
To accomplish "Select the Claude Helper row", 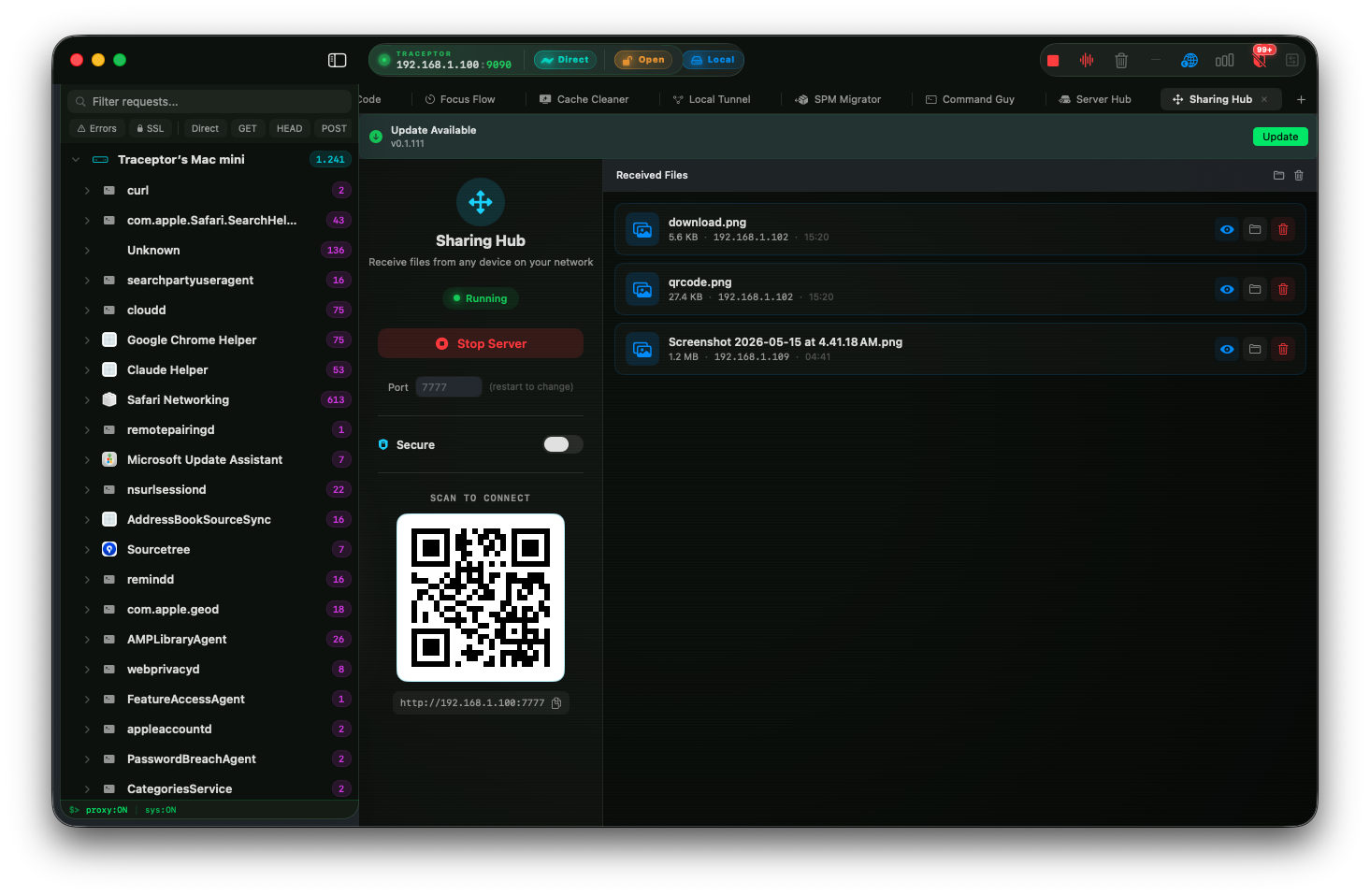I will pos(209,369).
